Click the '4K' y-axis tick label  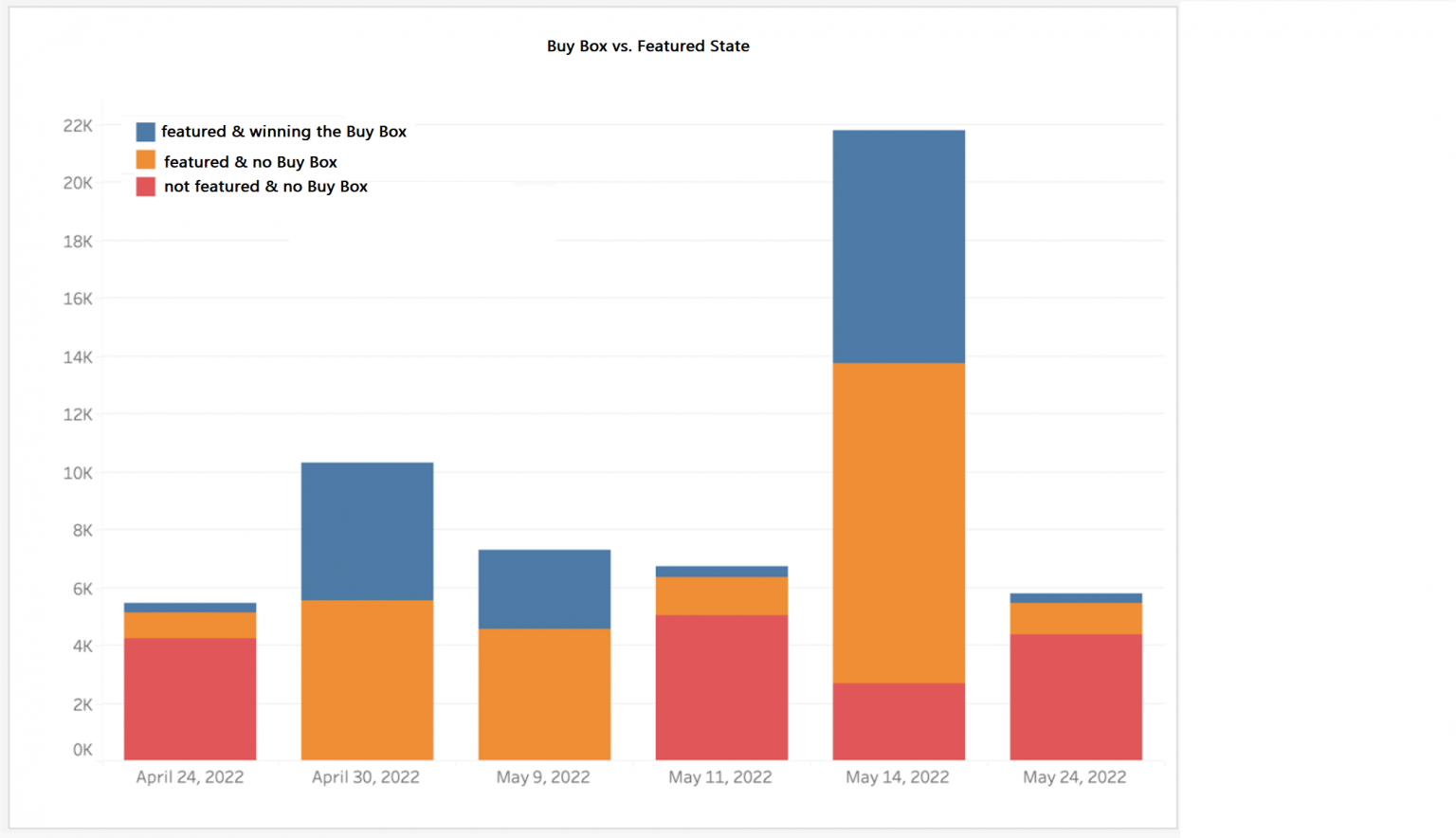point(82,646)
